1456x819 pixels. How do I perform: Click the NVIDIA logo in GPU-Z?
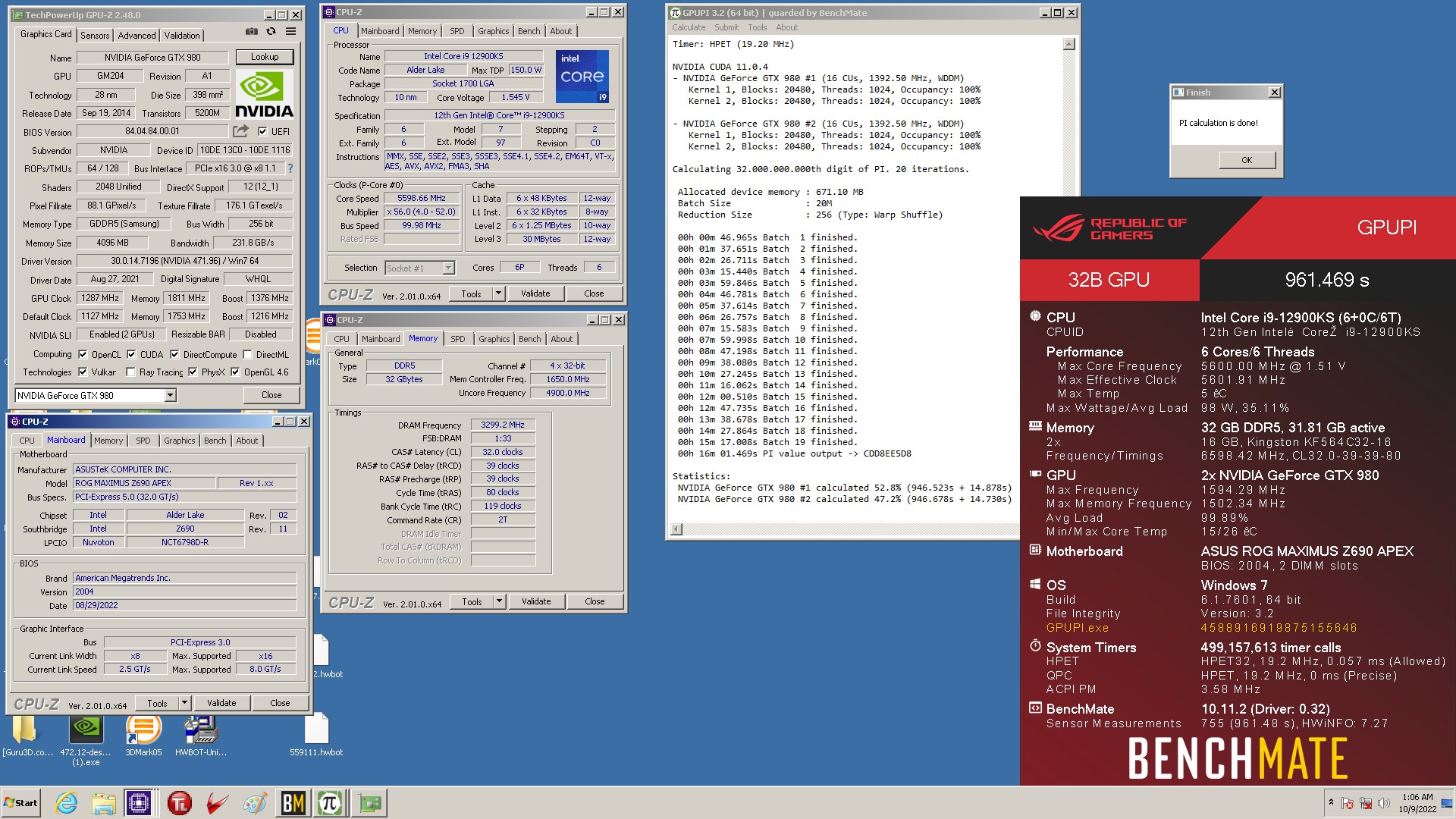coord(264,95)
